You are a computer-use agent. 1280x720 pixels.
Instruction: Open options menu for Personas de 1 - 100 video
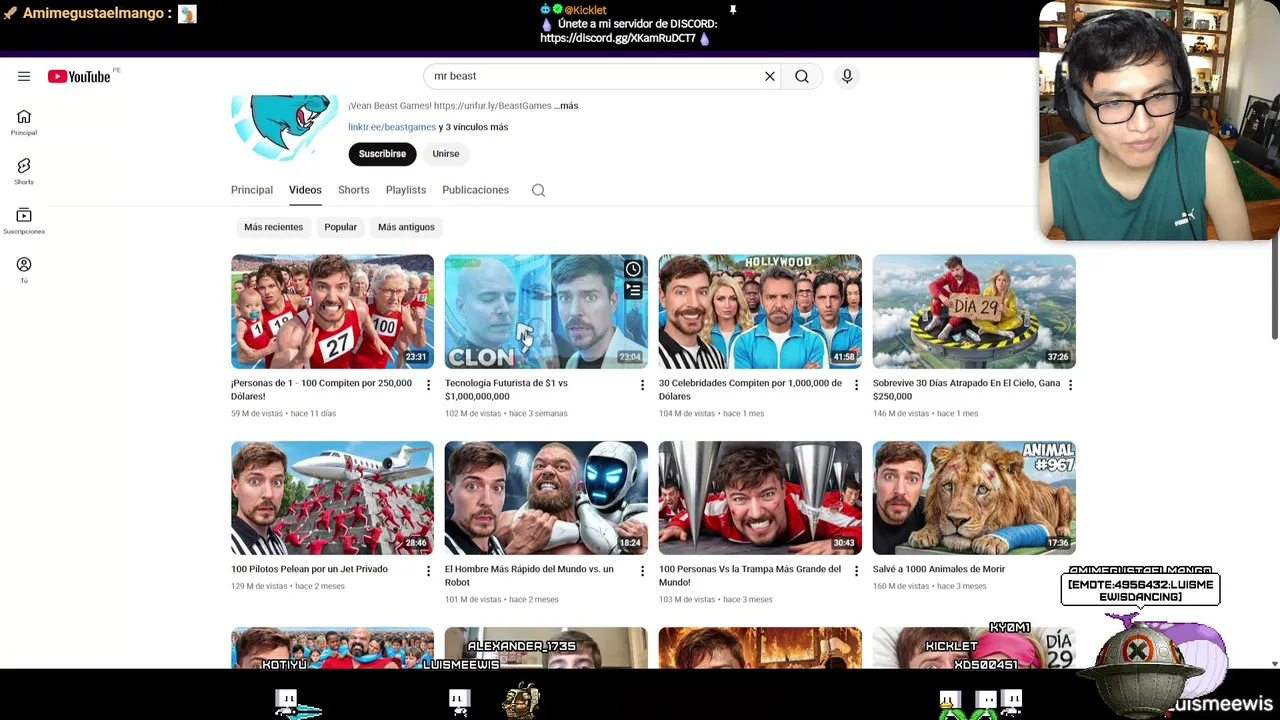point(428,385)
